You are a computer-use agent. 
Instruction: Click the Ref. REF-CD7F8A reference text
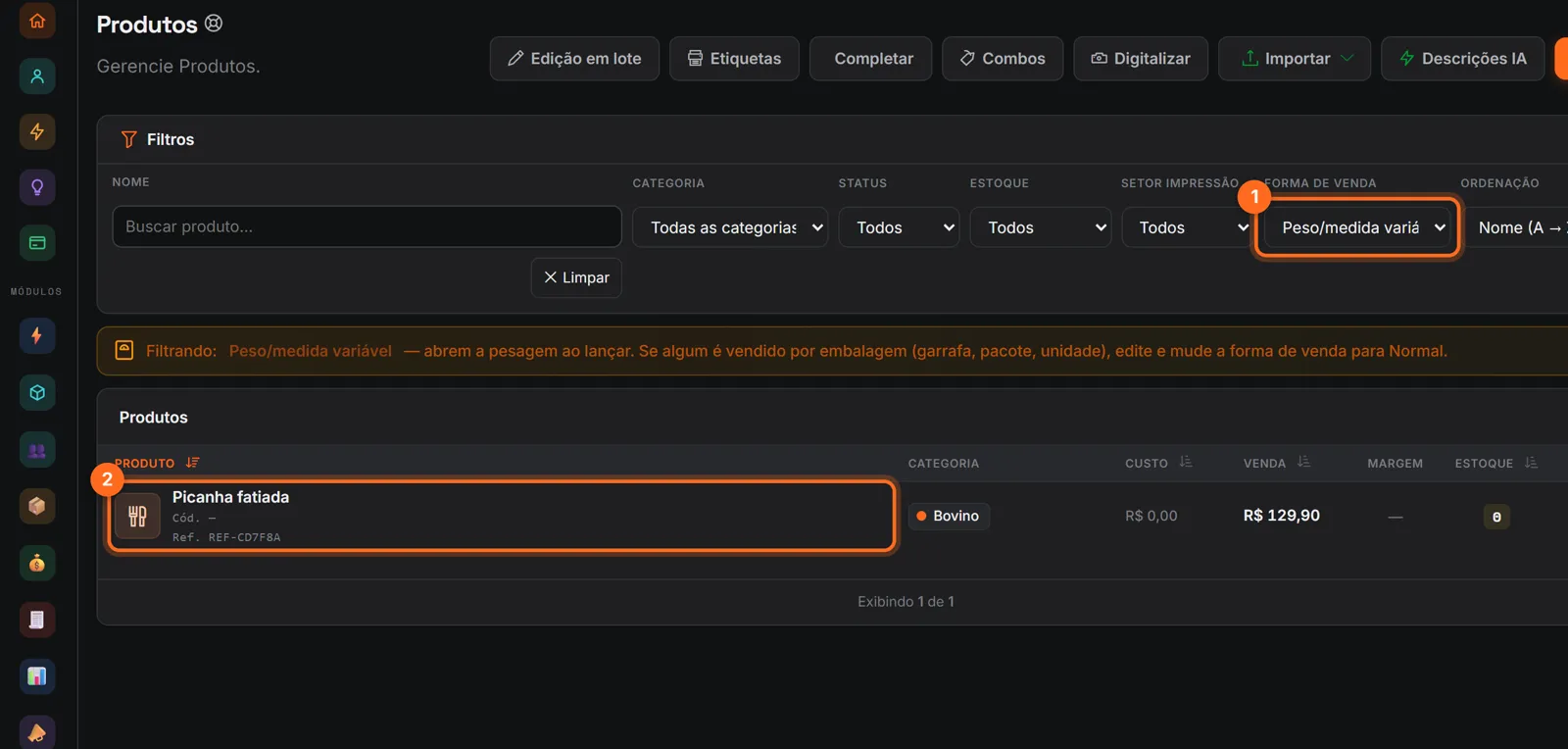(x=226, y=537)
